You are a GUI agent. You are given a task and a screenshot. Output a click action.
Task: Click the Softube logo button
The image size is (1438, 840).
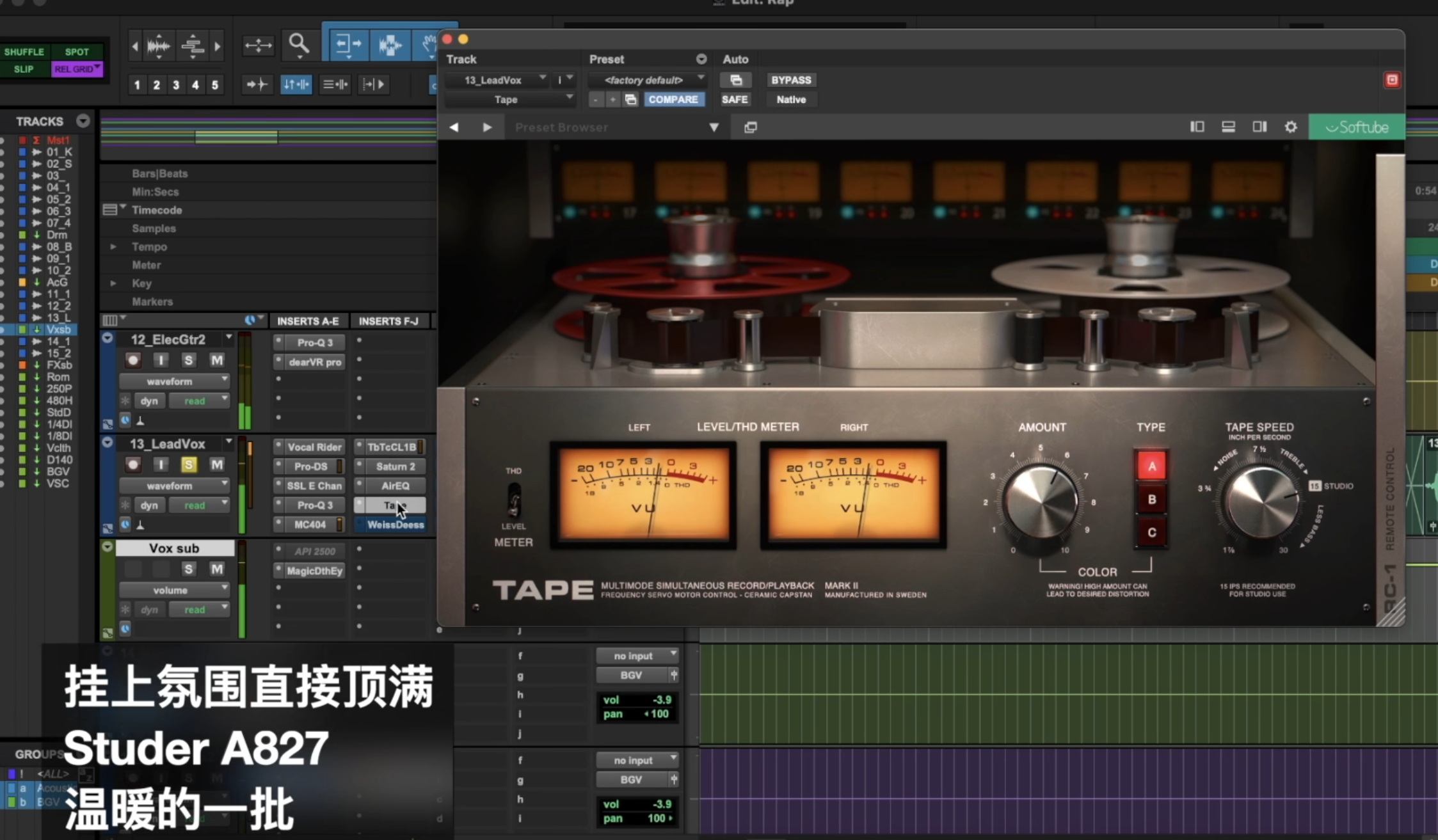[1357, 127]
